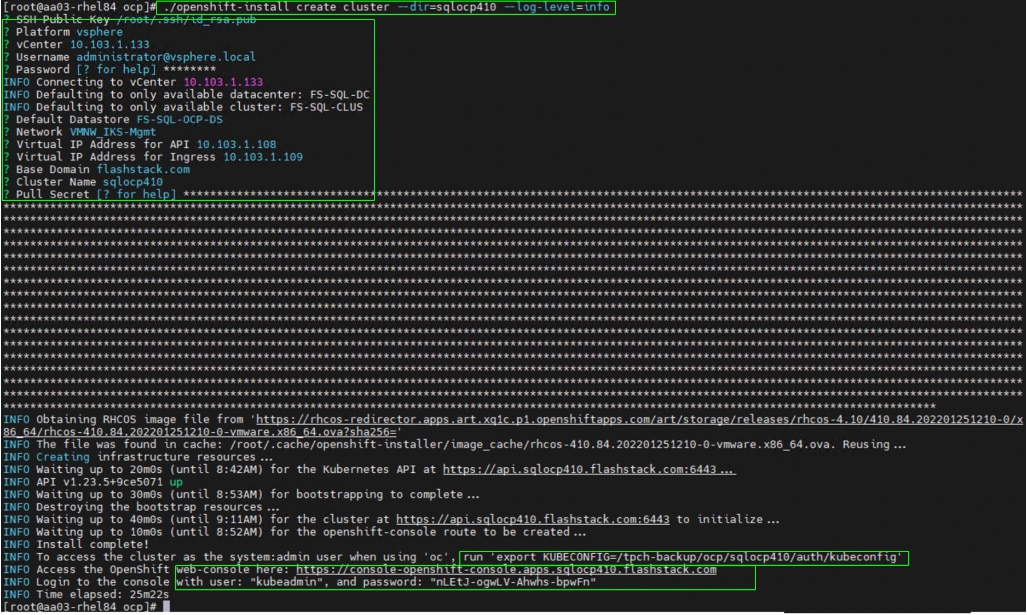Click the magenta vCenter IP in Connecting line
Image resolution: width=1027 pixels, height=615 pixels.
click(x=223, y=82)
